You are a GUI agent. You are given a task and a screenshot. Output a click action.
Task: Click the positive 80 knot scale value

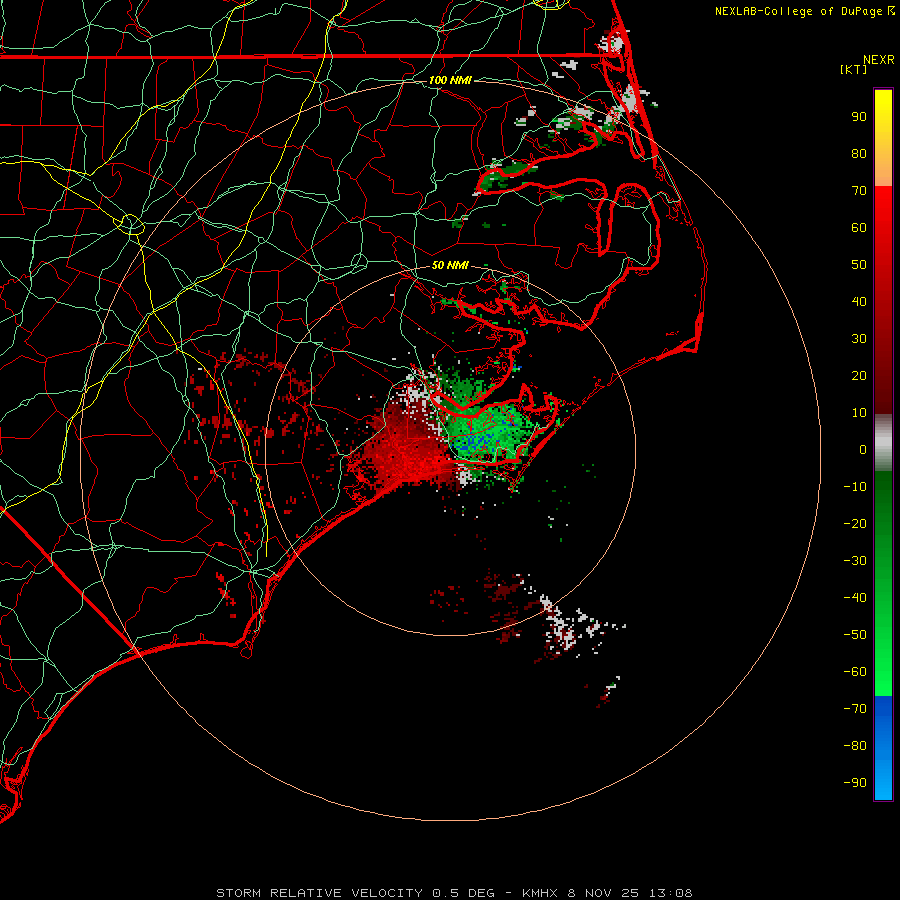click(x=859, y=154)
